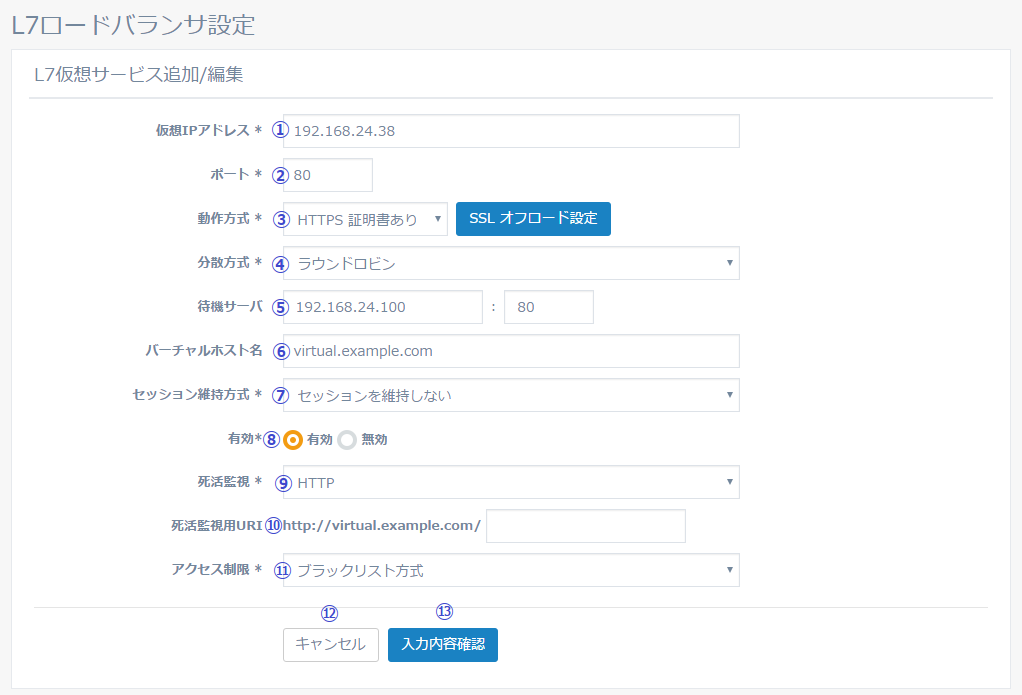Click the 待機サーバ IP field showing 192.168.24.100

(385, 307)
